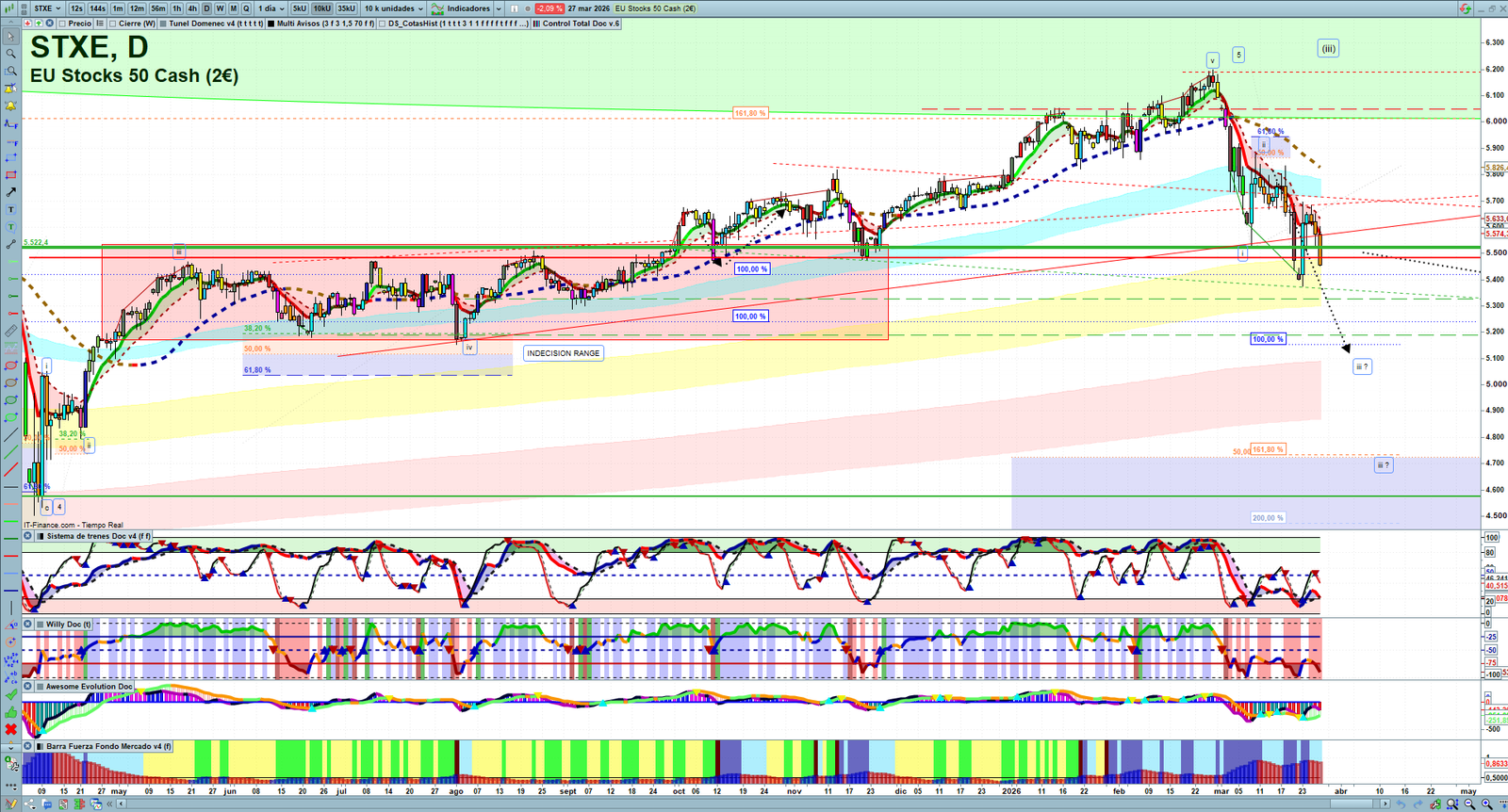Image resolution: width=1508 pixels, height=812 pixels.
Task: Click the green plus icon on price panel
Action: click(x=39, y=24)
